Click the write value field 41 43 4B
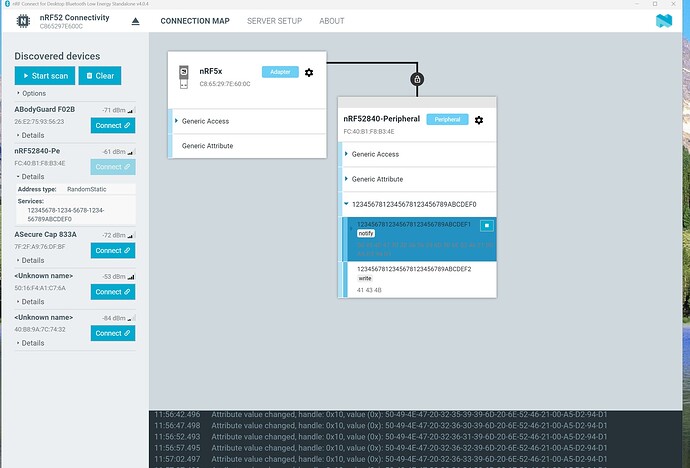Image resolution: width=690 pixels, height=468 pixels. (x=369, y=290)
